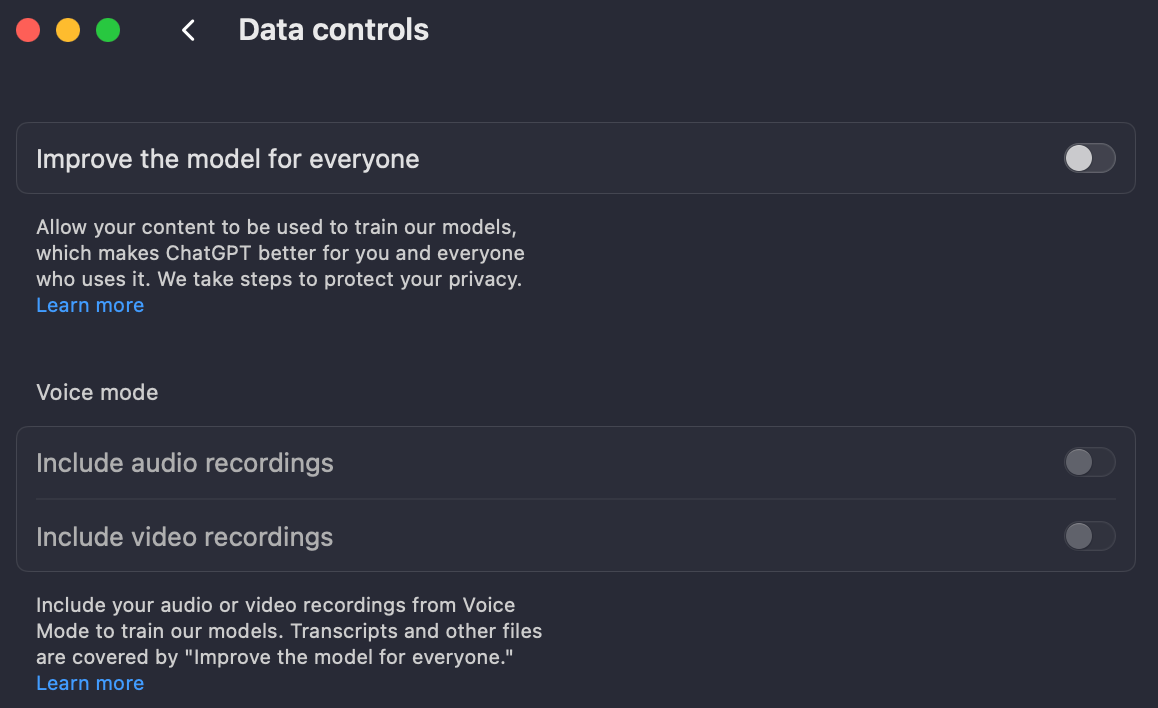Click the green full-screen window button
1158x708 pixels.
tap(108, 31)
